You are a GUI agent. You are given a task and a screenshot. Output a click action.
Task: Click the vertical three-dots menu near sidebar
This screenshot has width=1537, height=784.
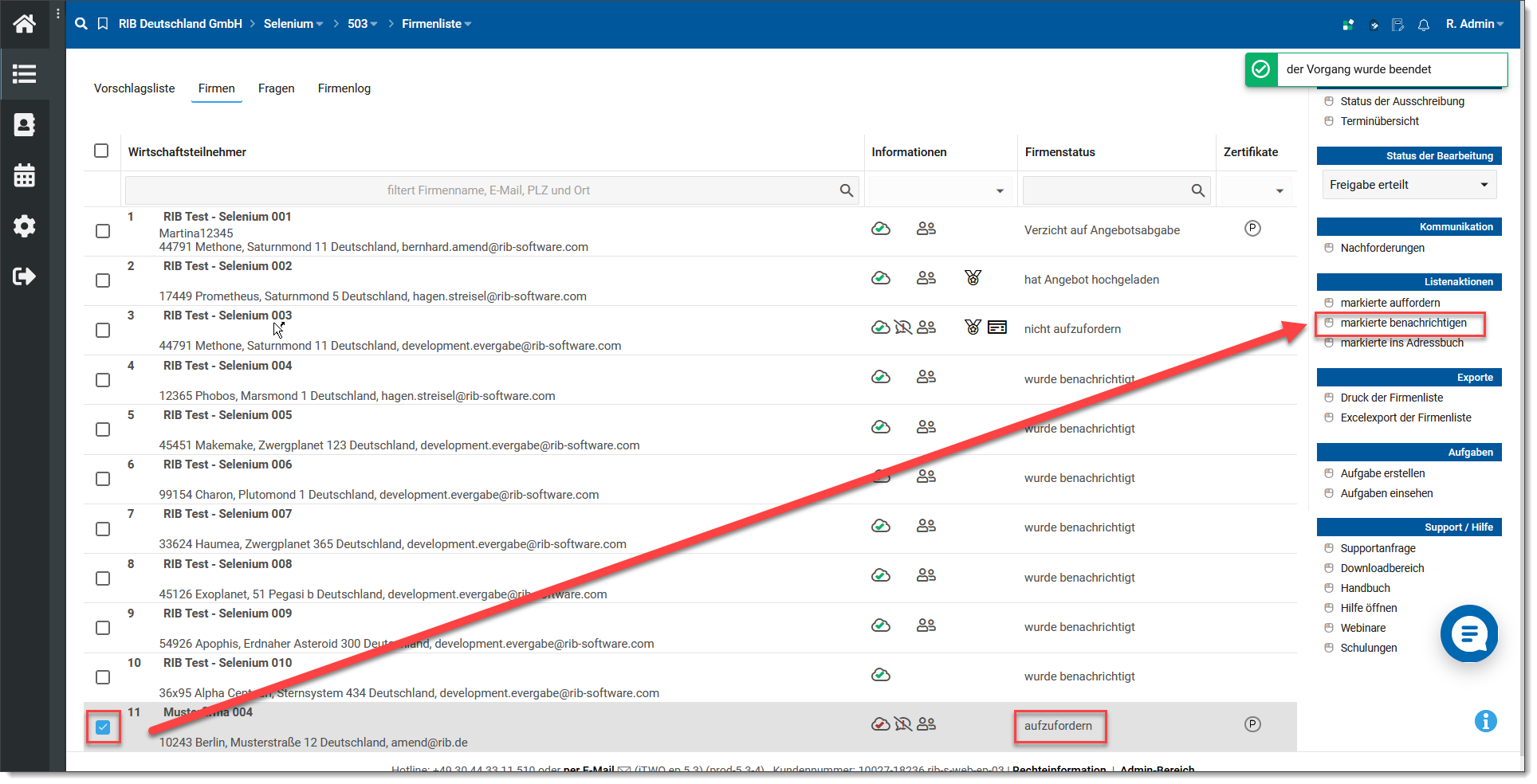click(x=58, y=14)
